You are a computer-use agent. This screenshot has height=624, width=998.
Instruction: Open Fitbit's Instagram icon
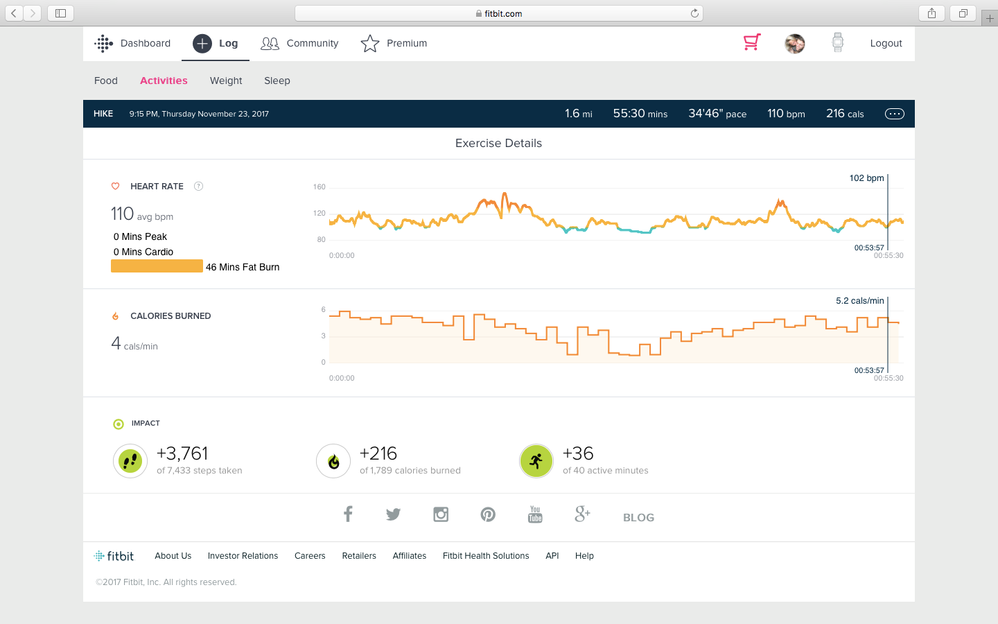point(440,515)
